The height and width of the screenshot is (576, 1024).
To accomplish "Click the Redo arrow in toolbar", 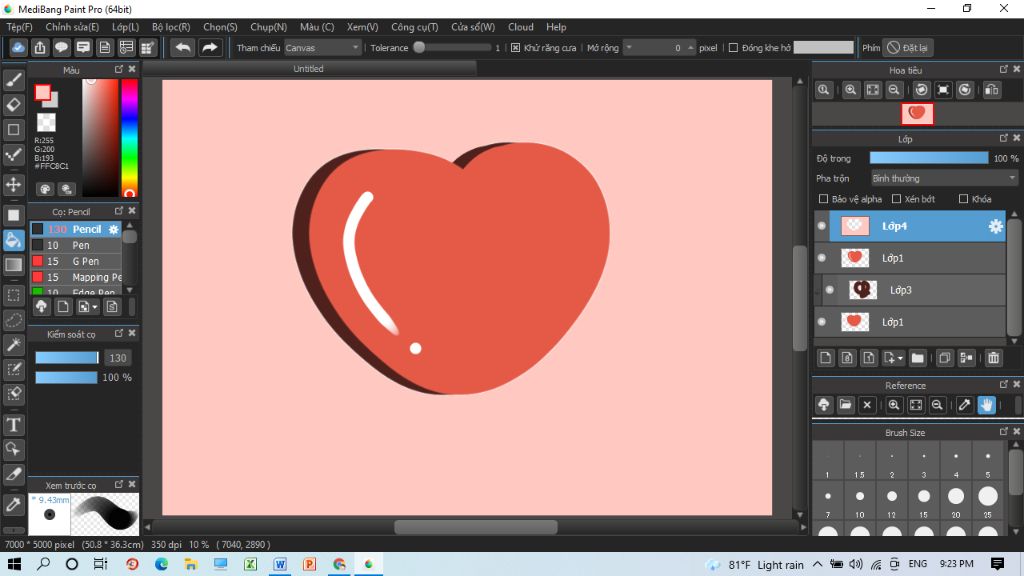I will [210, 48].
